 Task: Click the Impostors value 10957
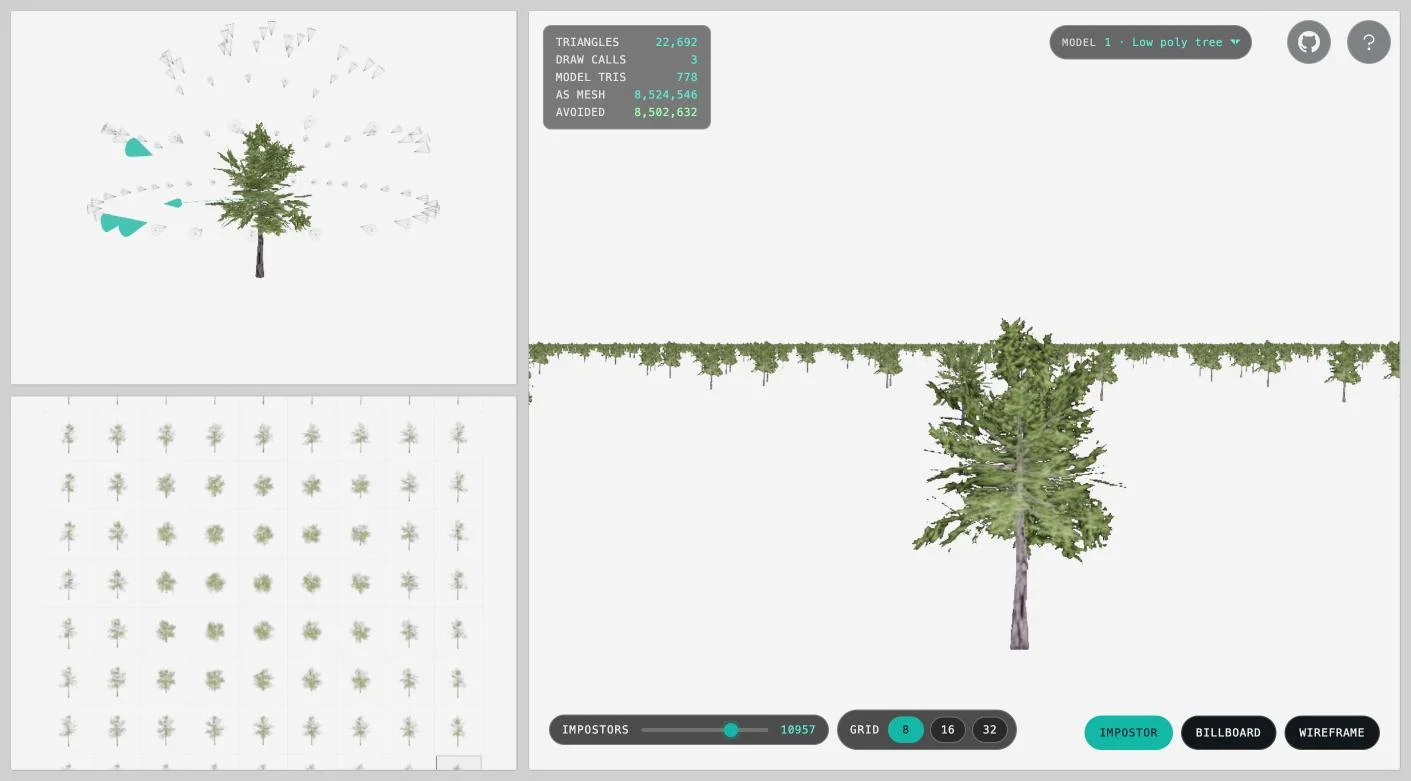coord(798,730)
